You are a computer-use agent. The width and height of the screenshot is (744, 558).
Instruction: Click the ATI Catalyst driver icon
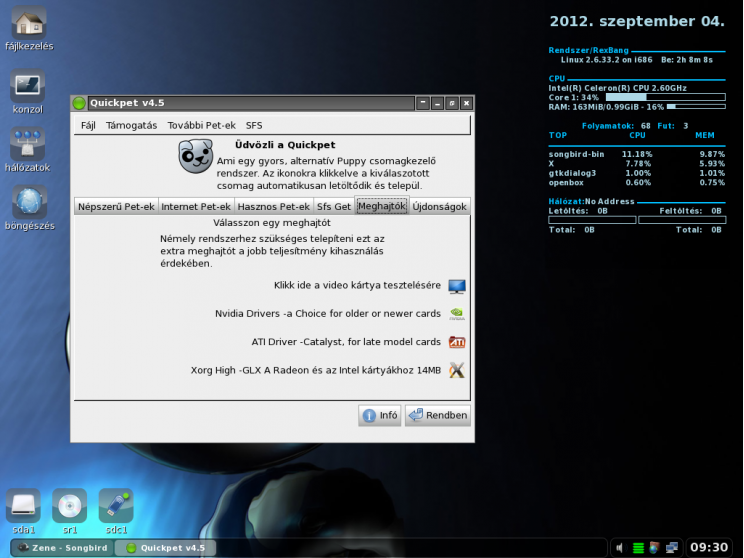(457, 342)
